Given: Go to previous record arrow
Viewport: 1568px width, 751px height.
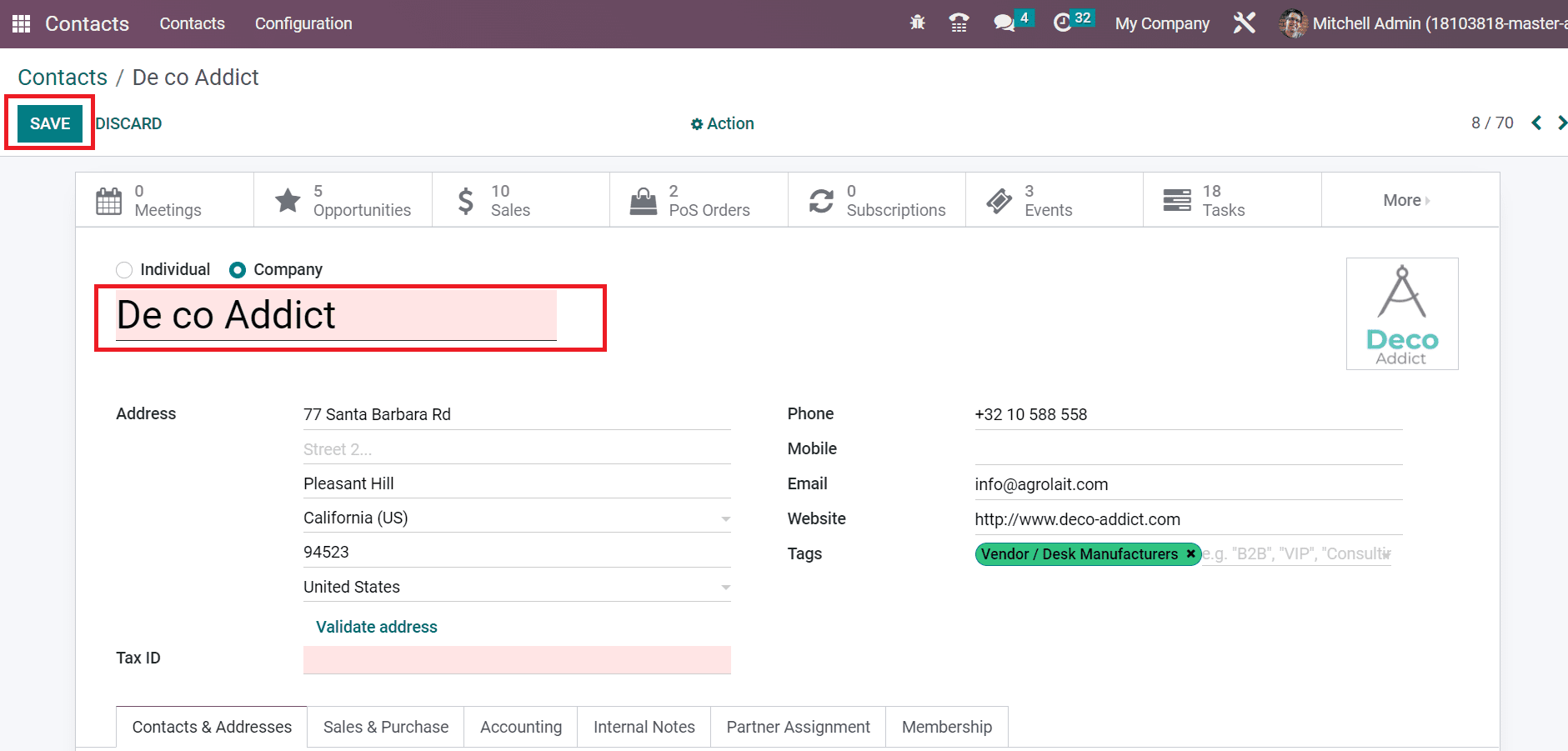Looking at the screenshot, I should (x=1536, y=123).
